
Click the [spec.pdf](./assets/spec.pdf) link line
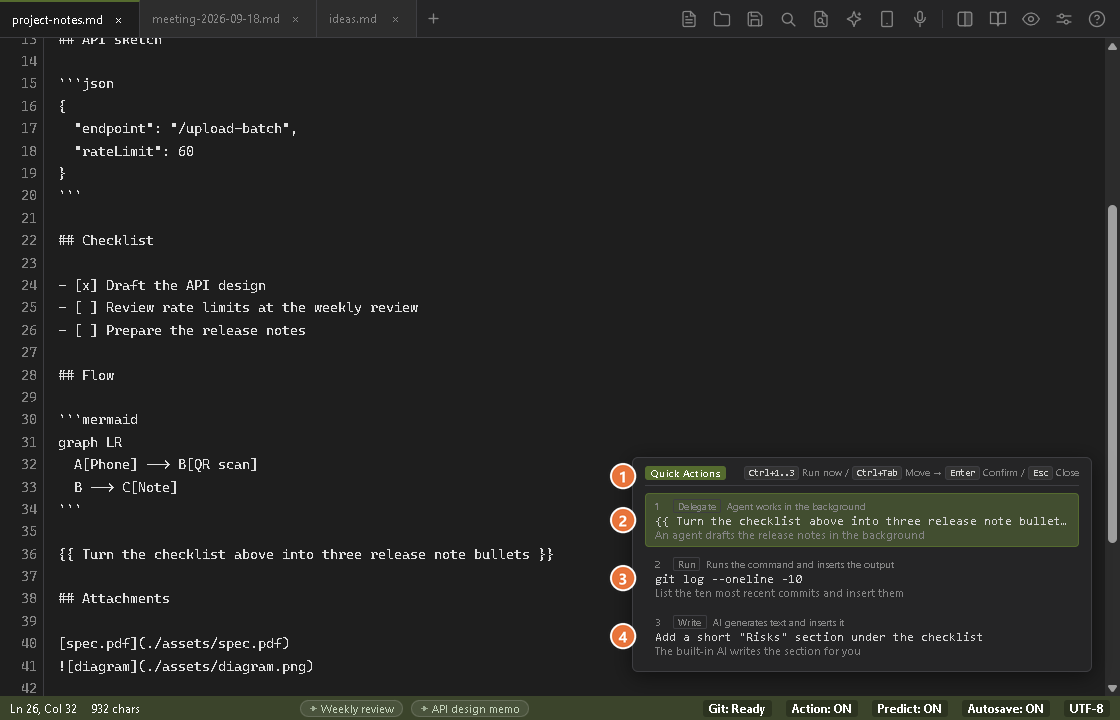pos(174,644)
